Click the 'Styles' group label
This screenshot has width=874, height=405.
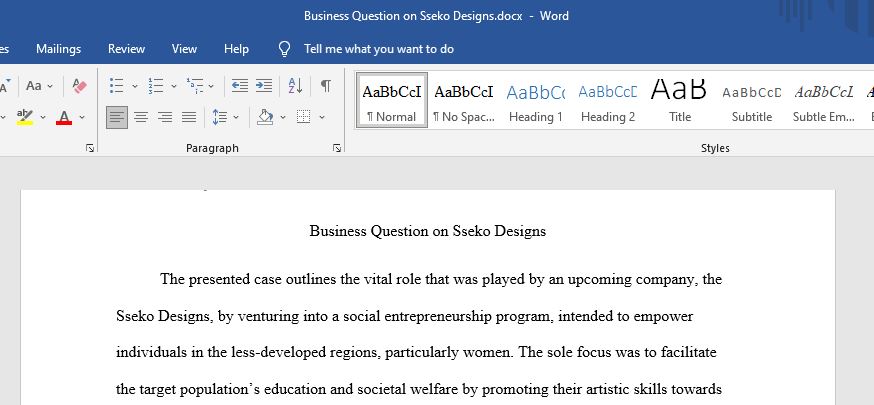tap(715, 148)
